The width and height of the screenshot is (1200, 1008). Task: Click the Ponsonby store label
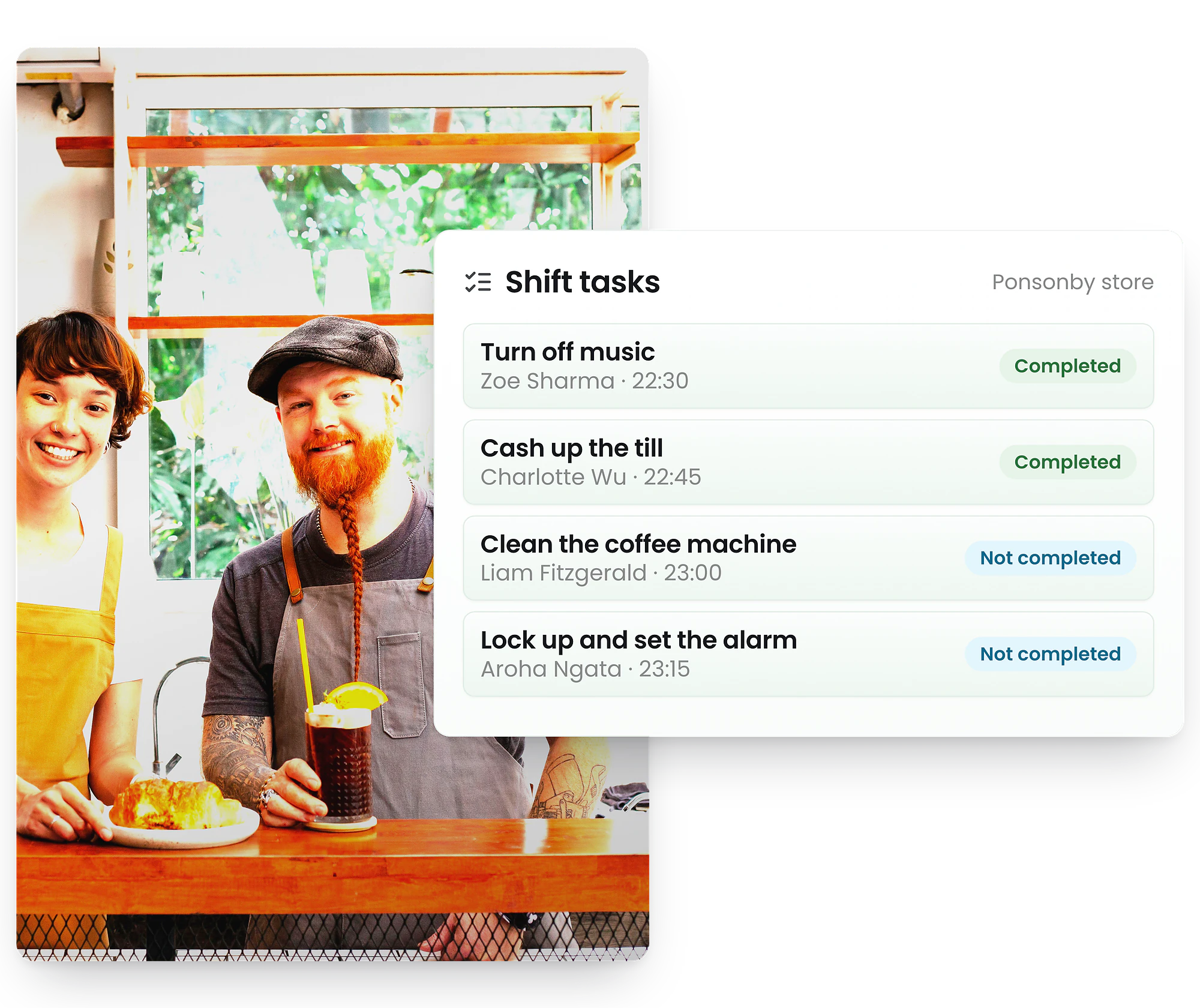point(1073,282)
